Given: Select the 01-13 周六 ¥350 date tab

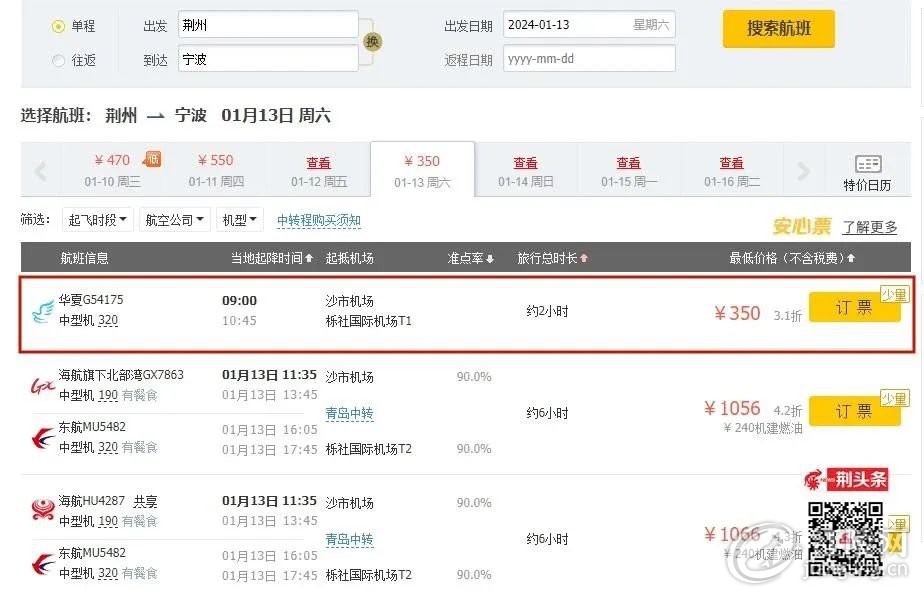Looking at the screenshot, I should click(422, 170).
